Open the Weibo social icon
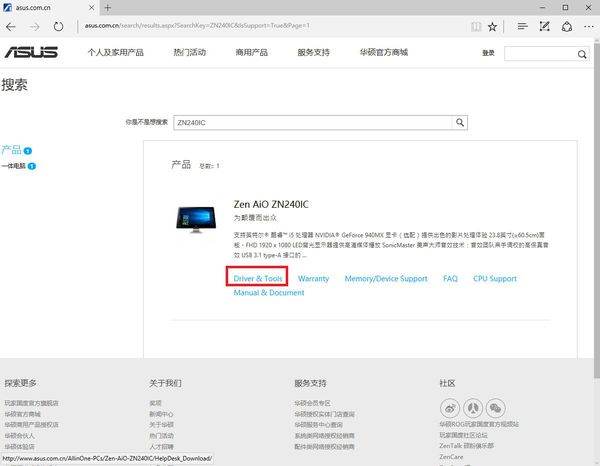Screen dimensions: 600x466 [449, 408]
